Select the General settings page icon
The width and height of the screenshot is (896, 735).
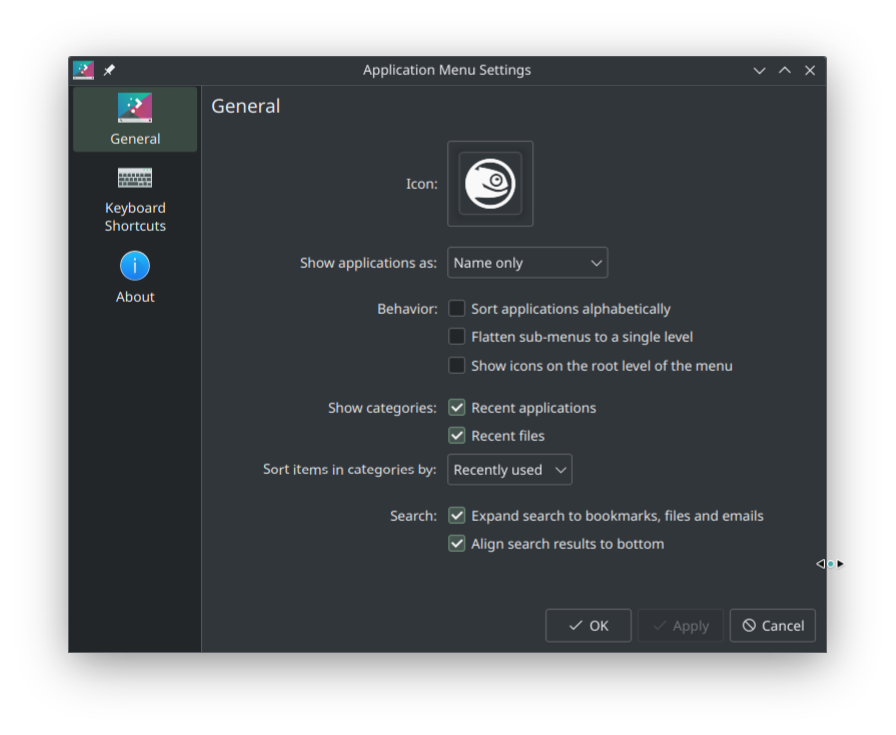point(135,107)
